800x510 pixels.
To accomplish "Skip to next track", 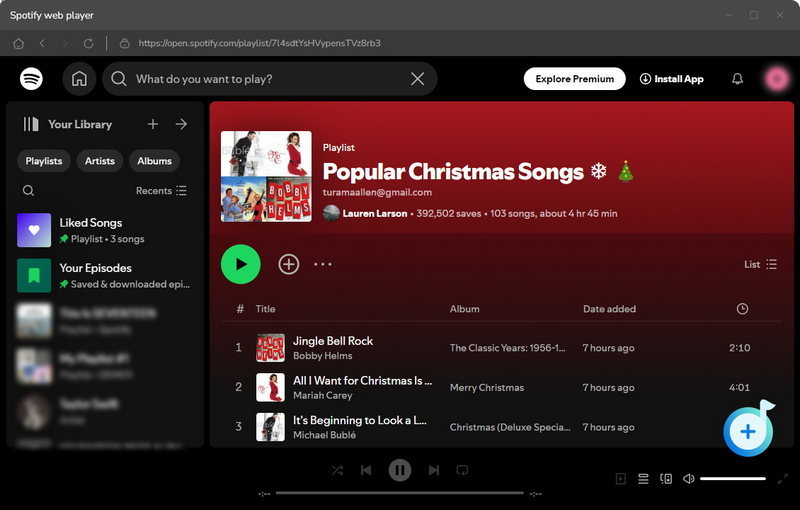I will coord(434,470).
